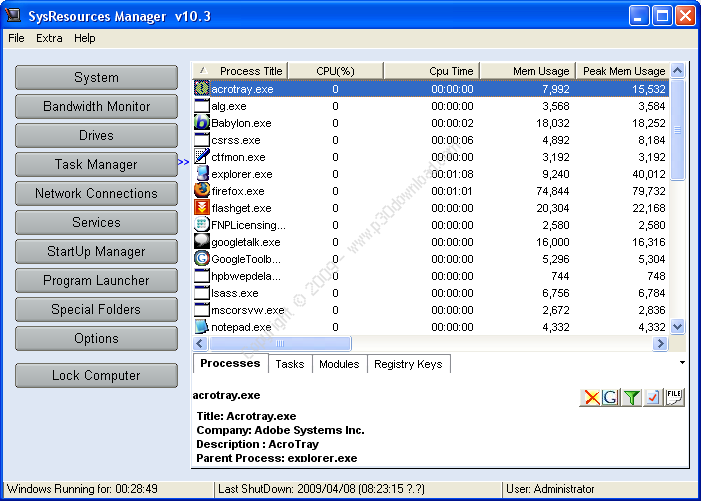Open Special Folders
Viewport: 701px width, 501px height.
click(96, 309)
